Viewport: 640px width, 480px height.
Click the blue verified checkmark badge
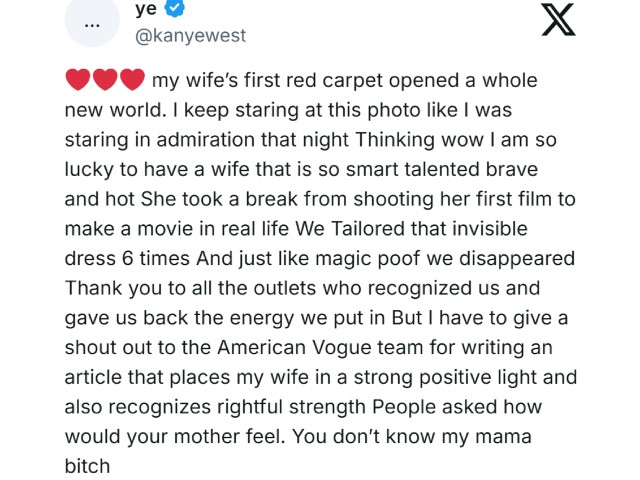(174, 8)
